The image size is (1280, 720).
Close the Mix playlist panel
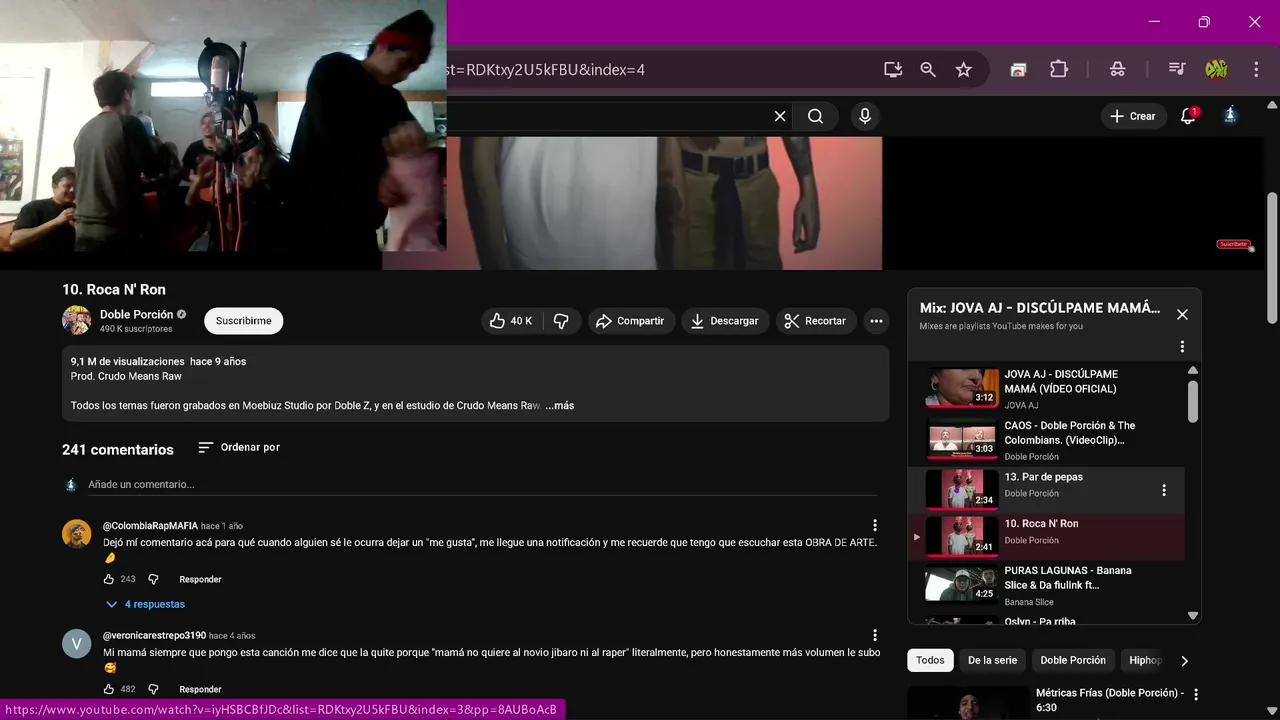(x=1182, y=314)
